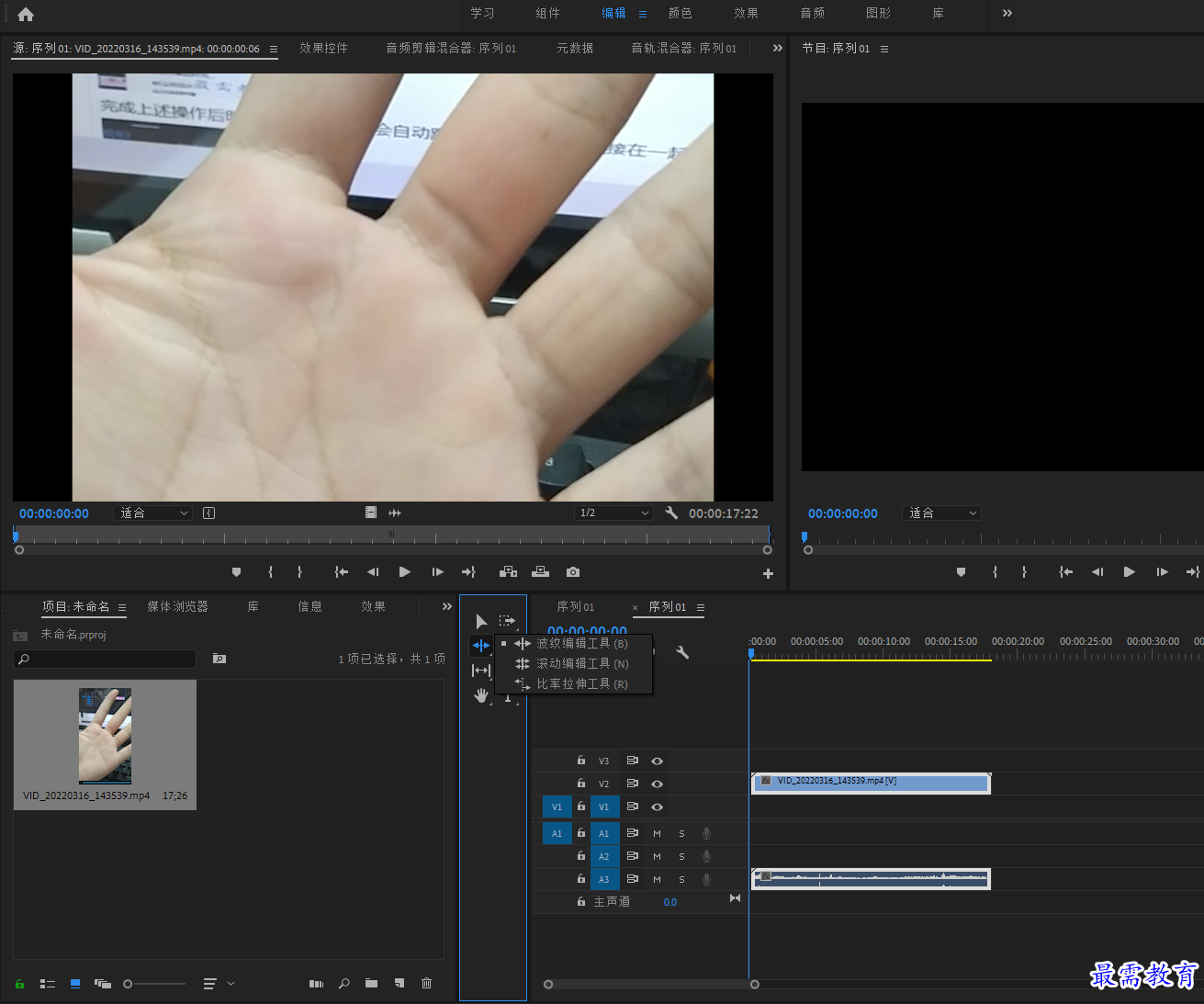
Task: Toggle V3 track output eye
Action: tap(657, 761)
